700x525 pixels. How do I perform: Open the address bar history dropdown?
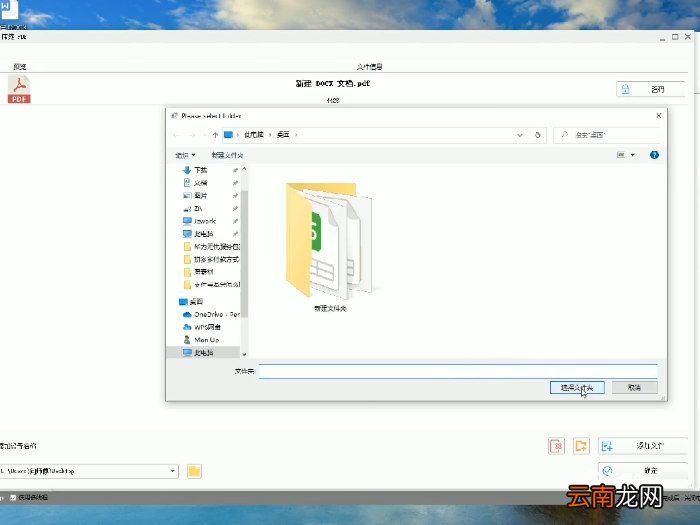(x=520, y=135)
